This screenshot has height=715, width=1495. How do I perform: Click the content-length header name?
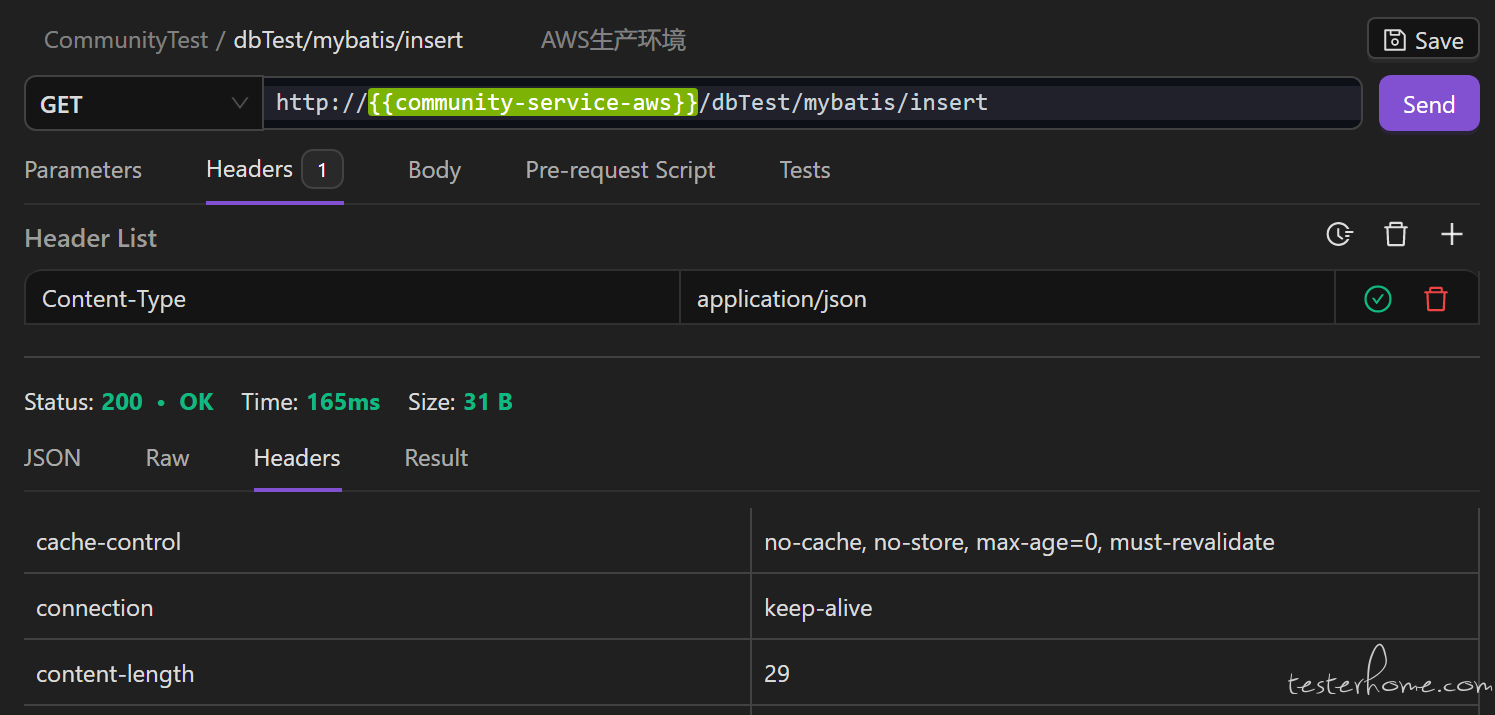[115, 674]
